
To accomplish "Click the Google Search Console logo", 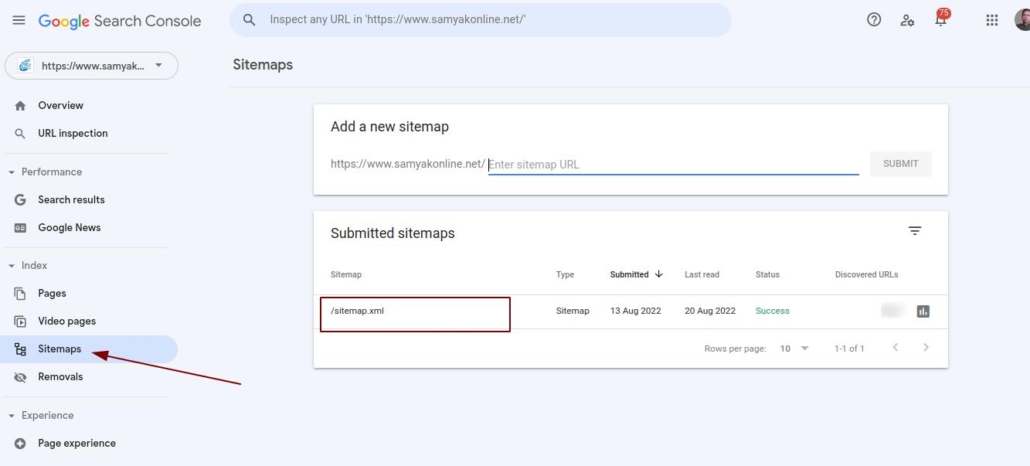I will 120,21.
